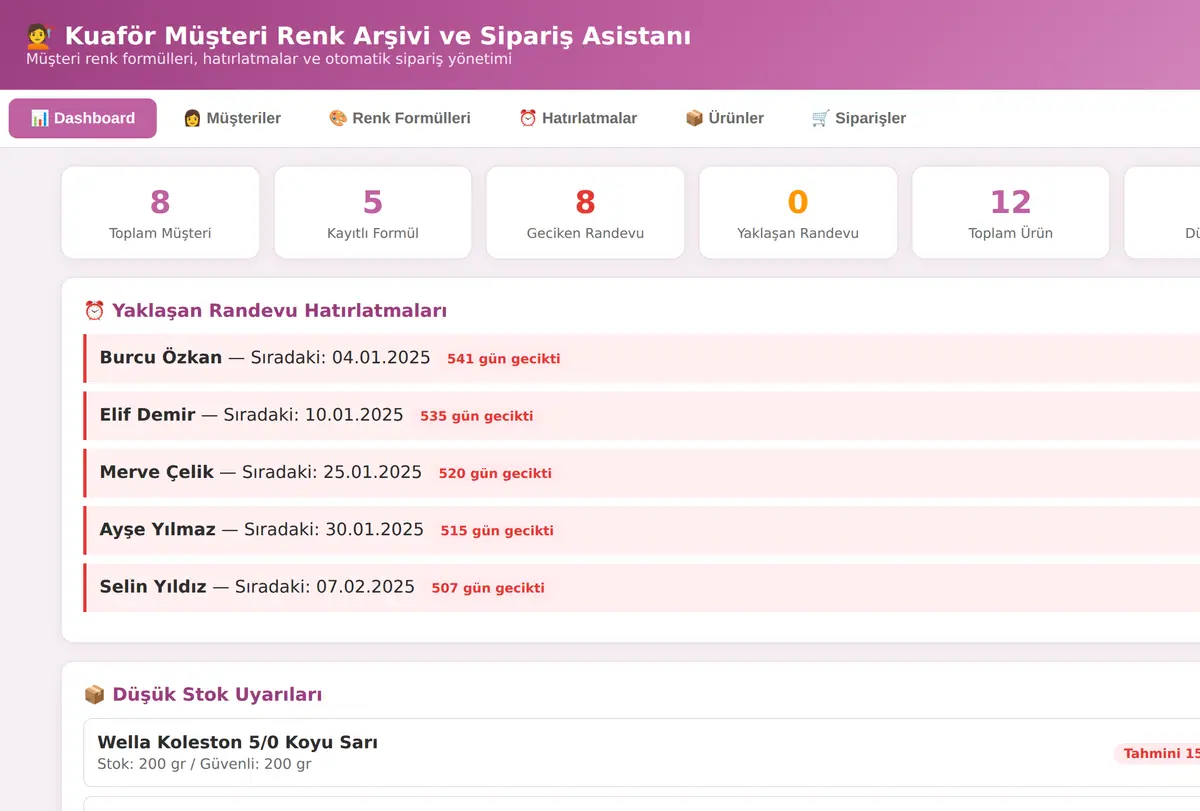
Task: Switch to the Müşteriler tab
Action: (x=232, y=118)
